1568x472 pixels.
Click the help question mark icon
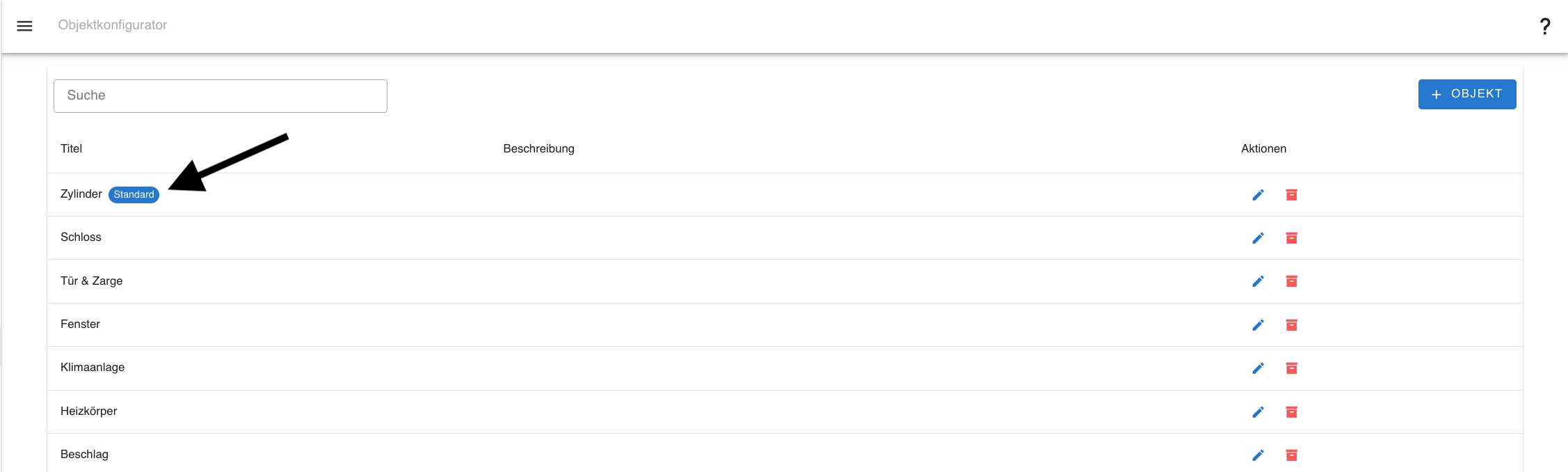(x=1544, y=26)
